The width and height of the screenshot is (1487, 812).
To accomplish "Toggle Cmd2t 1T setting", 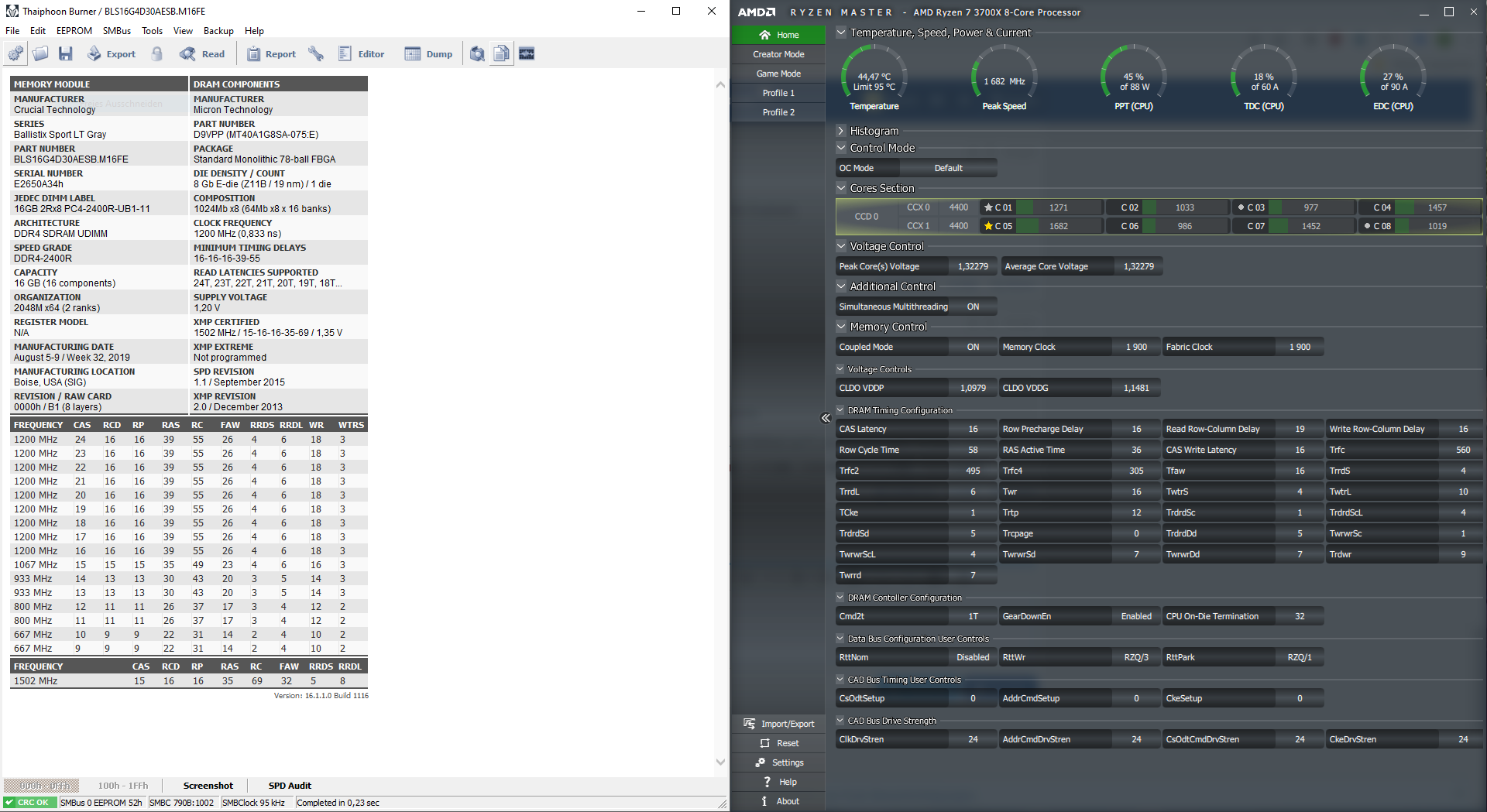I will 974,616.
